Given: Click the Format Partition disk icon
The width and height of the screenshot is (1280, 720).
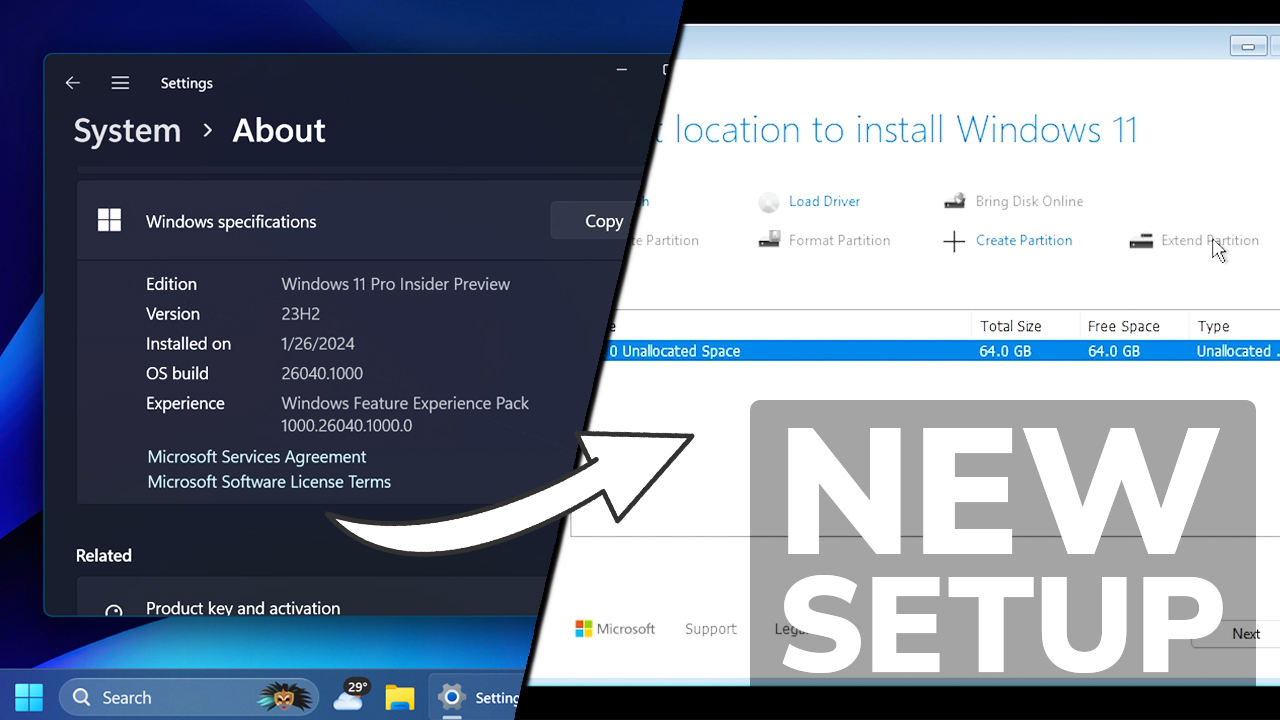Looking at the screenshot, I should tap(769, 240).
